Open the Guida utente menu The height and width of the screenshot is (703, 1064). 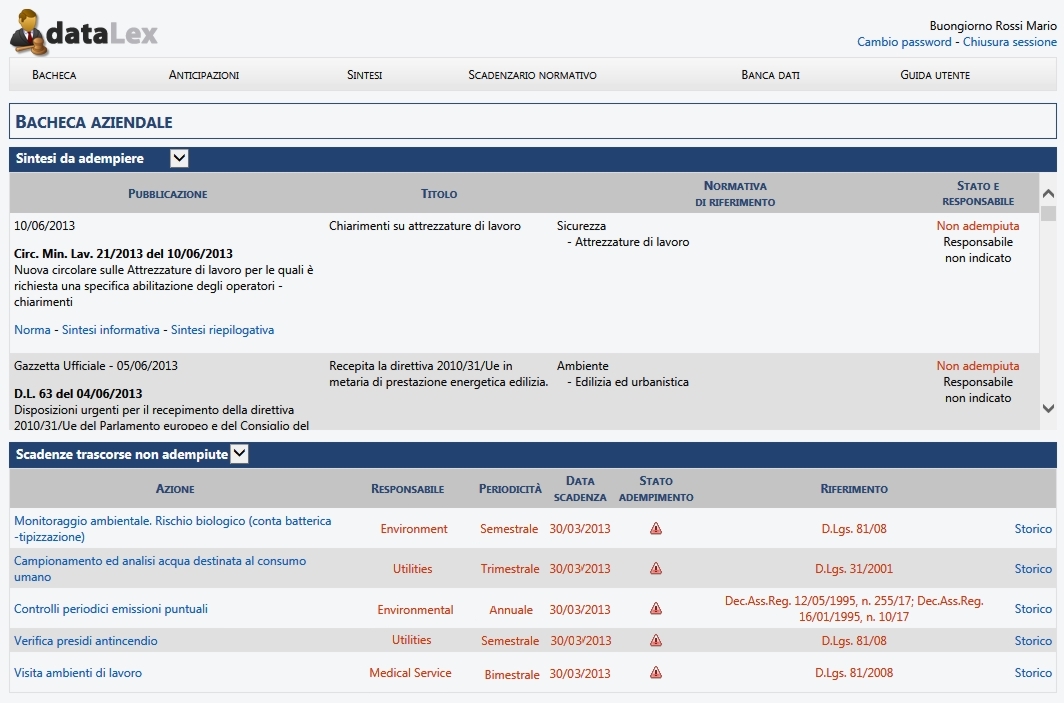[x=935, y=75]
